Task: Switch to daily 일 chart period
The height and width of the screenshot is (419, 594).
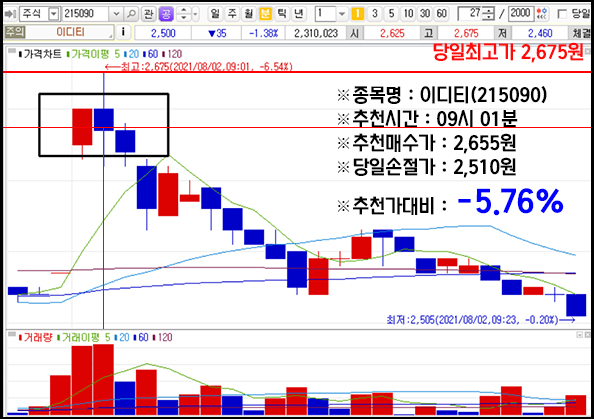Action: pos(215,14)
